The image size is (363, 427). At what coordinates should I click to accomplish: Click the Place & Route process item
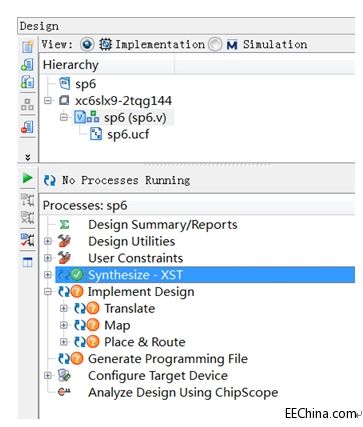145,342
